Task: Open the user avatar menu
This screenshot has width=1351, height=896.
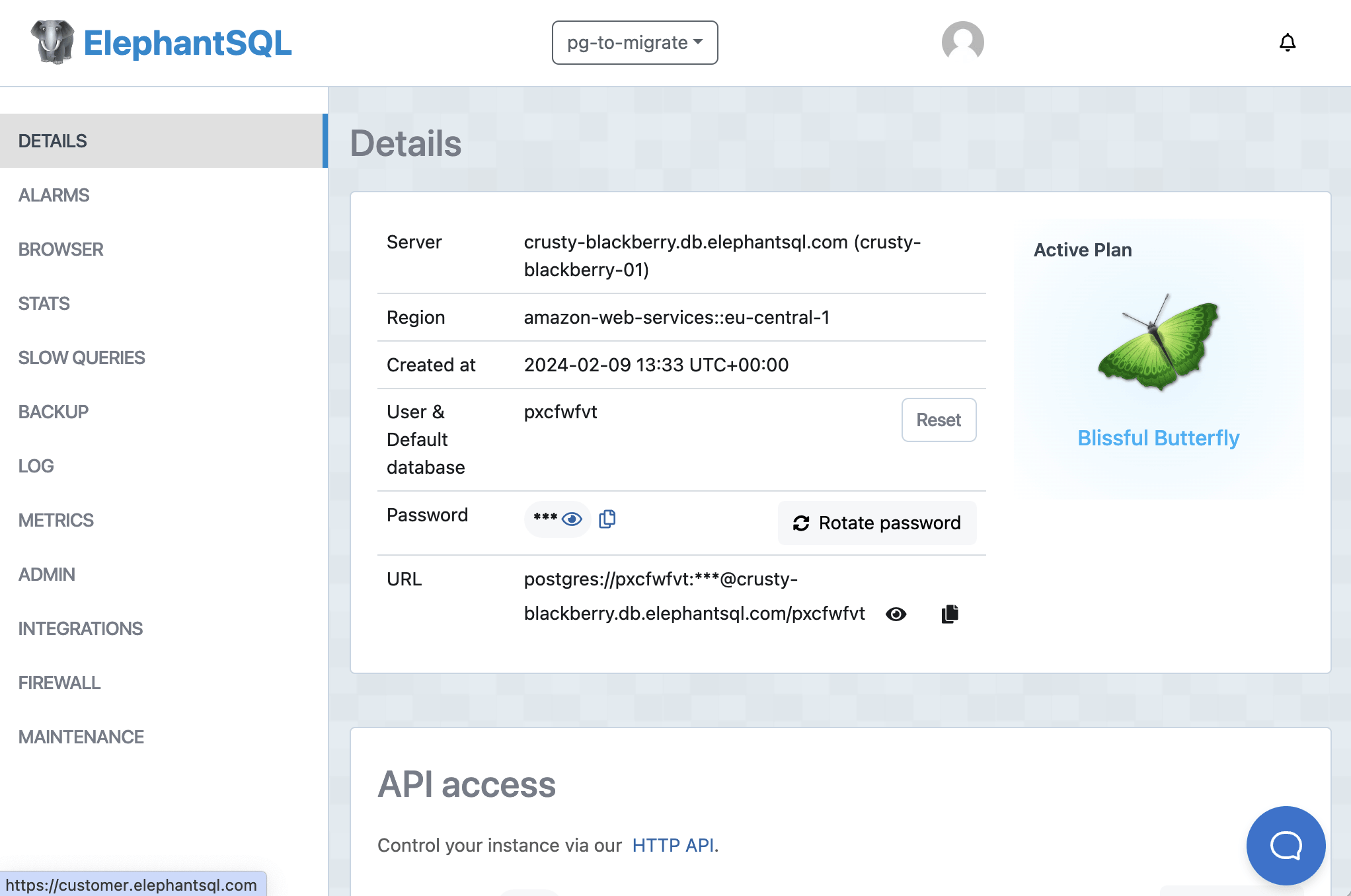Action: 962,42
